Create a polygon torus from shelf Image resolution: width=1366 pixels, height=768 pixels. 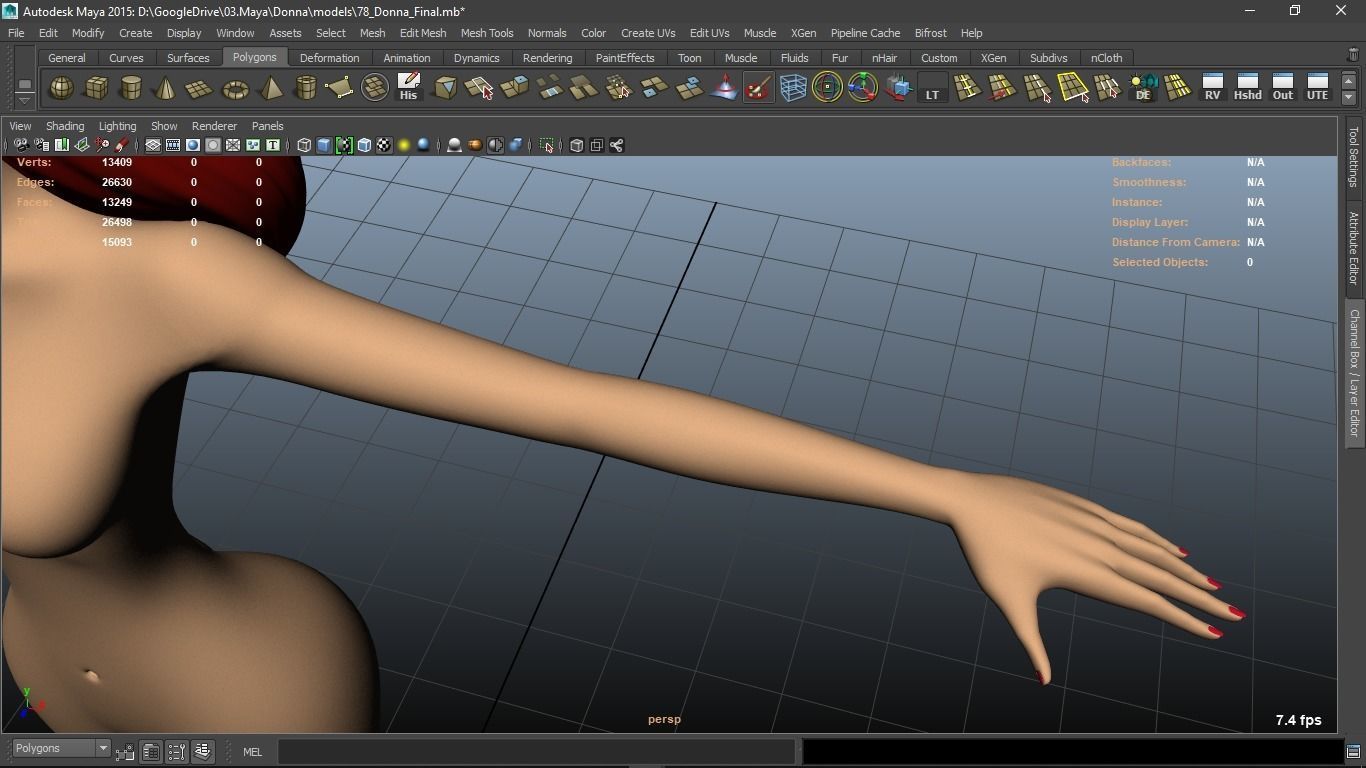point(235,88)
